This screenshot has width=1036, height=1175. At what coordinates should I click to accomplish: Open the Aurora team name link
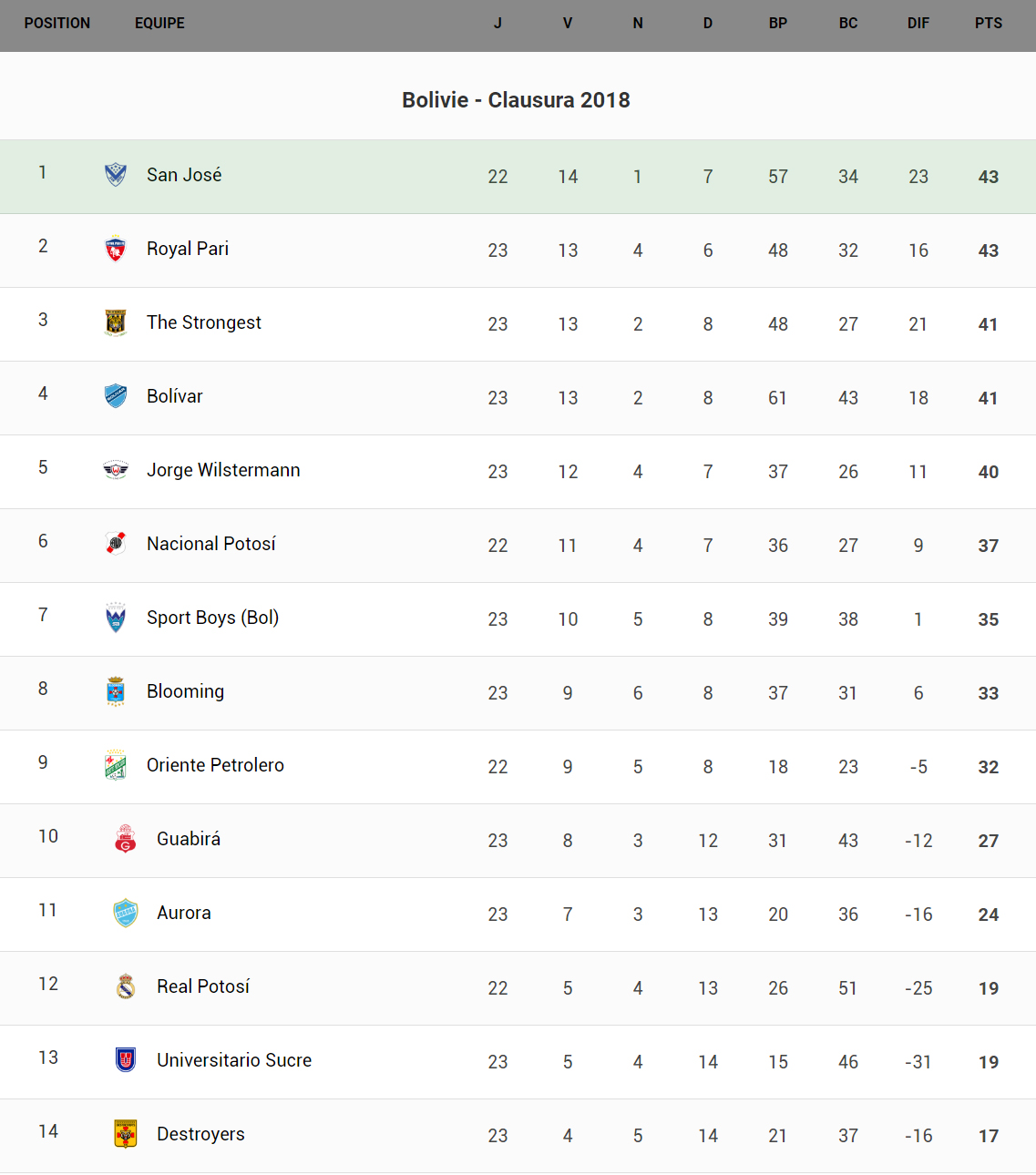point(184,913)
